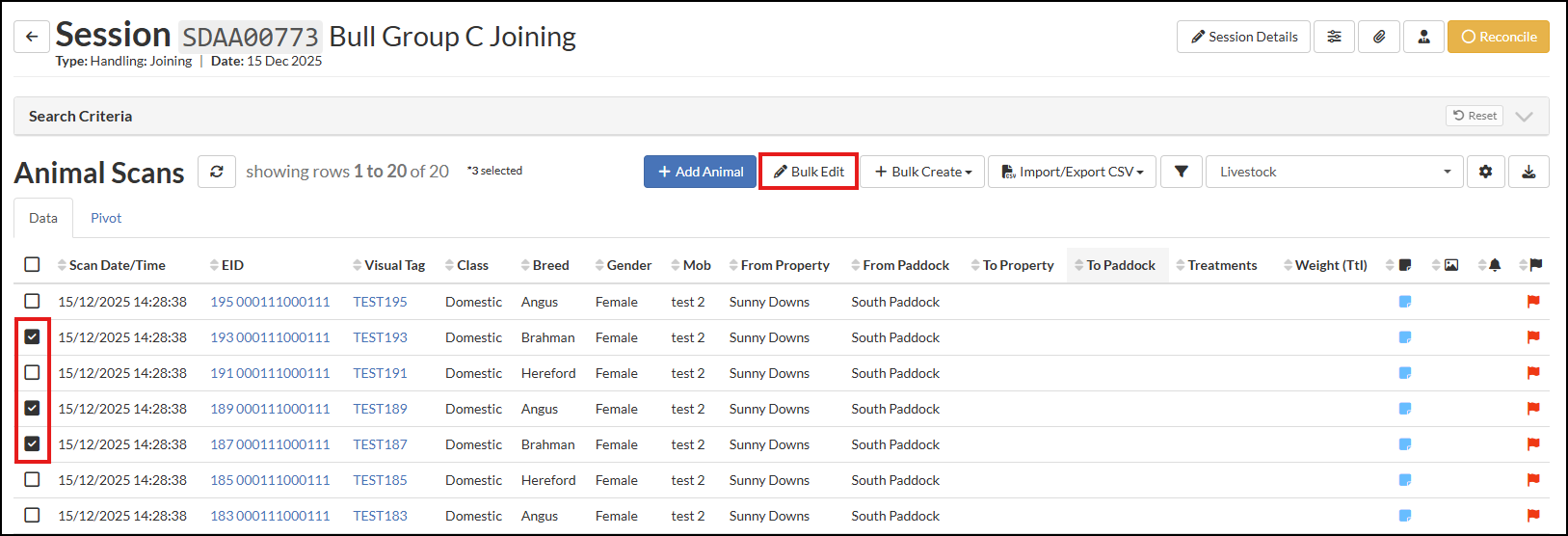The height and width of the screenshot is (536, 1568).
Task: Click the download icon button
Action: coord(1528,172)
